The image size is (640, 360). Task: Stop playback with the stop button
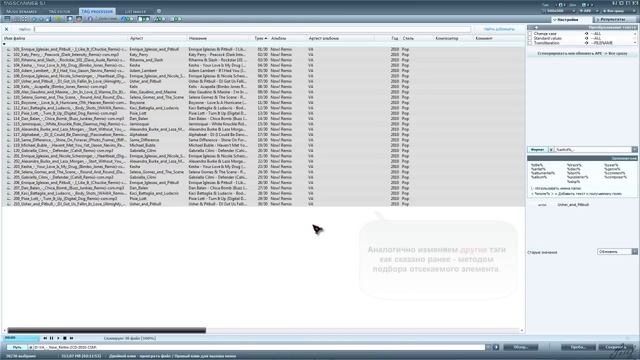point(64,338)
